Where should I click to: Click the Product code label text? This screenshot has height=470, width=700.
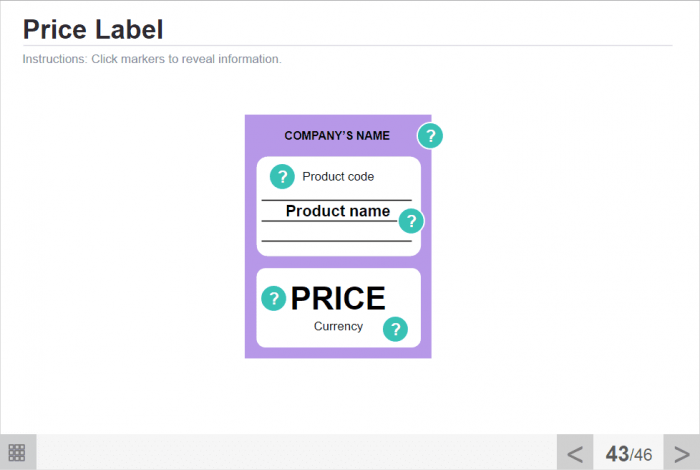pos(338,177)
